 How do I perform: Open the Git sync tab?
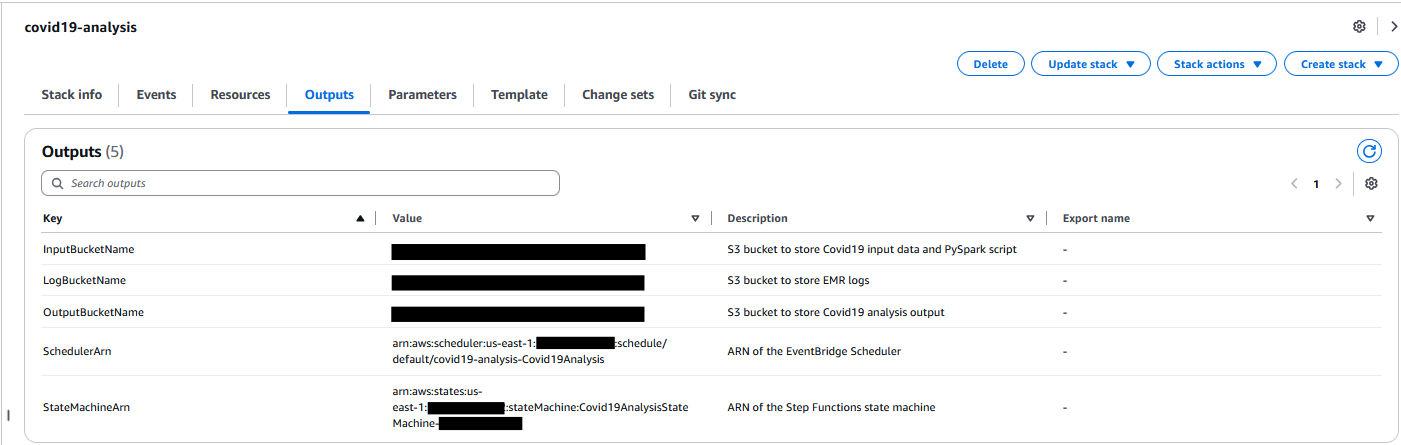click(x=712, y=95)
